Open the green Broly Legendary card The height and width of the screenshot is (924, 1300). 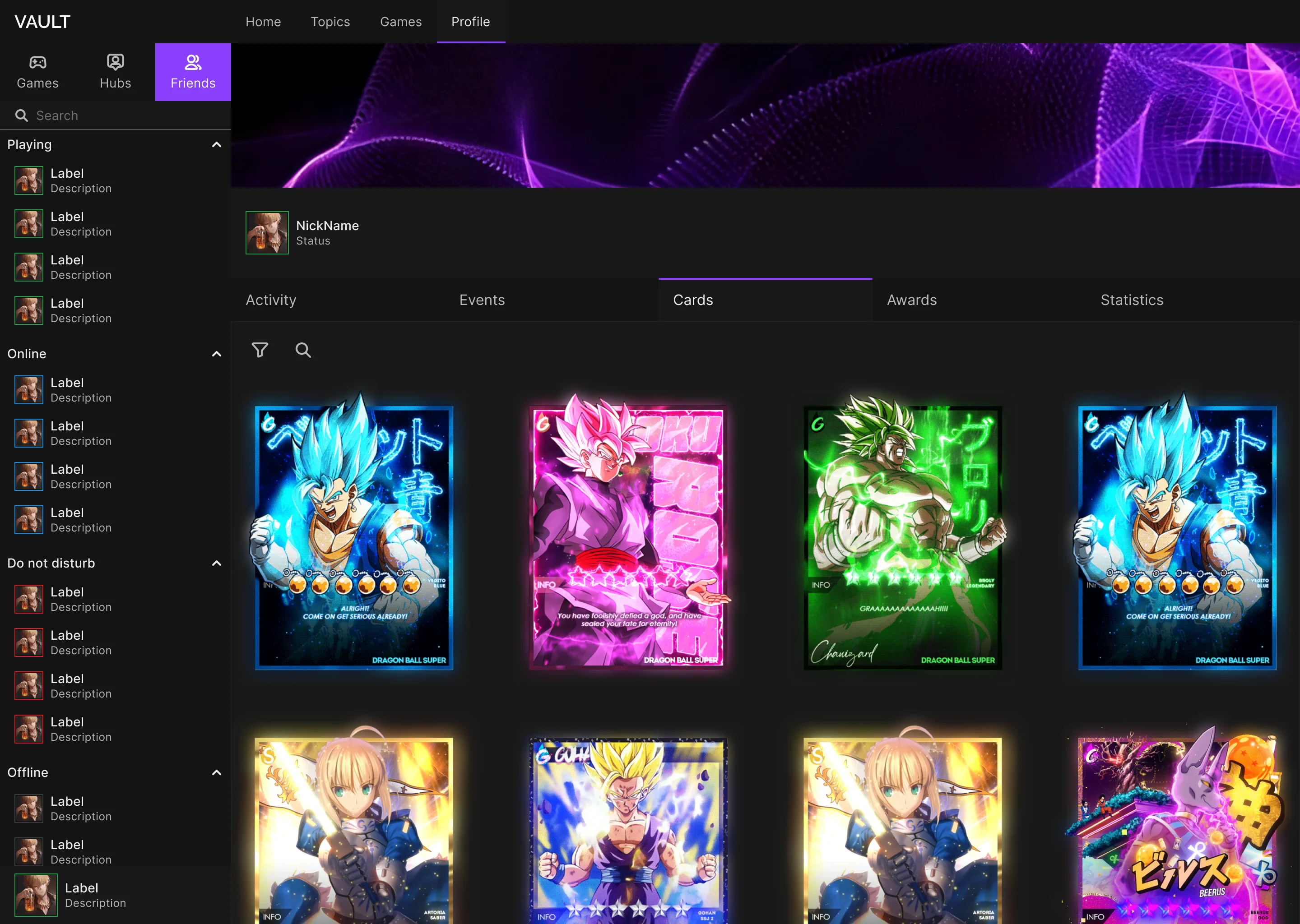(903, 531)
